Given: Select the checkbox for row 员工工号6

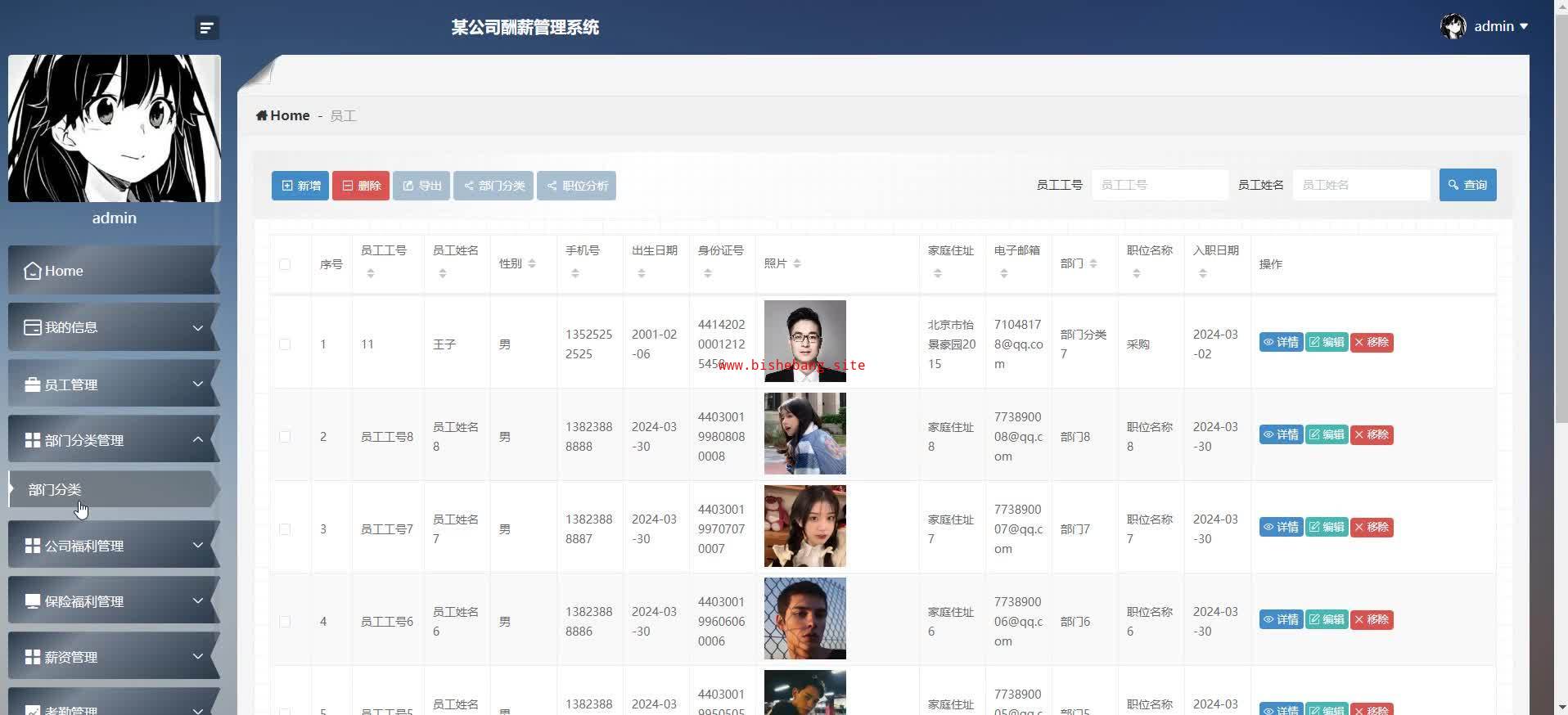Looking at the screenshot, I should [x=285, y=622].
